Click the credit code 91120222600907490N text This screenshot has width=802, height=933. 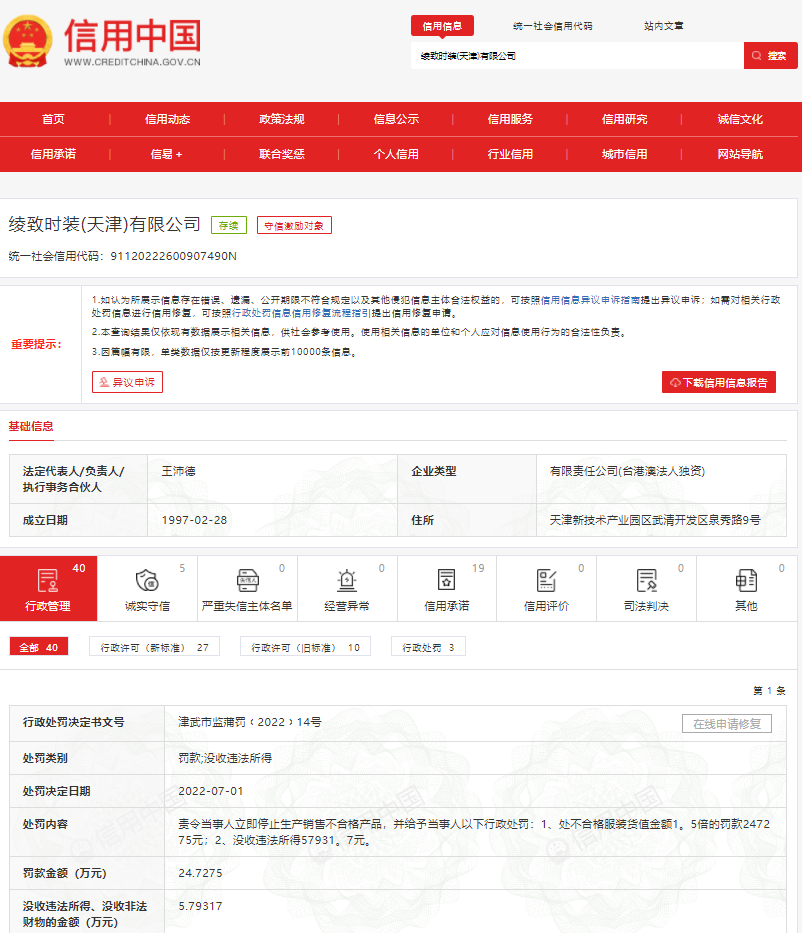click(173, 256)
